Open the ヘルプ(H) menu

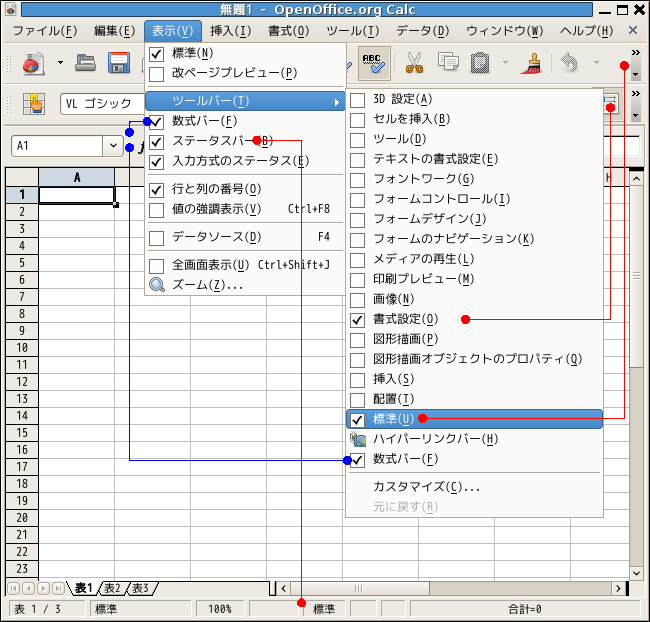point(586,31)
